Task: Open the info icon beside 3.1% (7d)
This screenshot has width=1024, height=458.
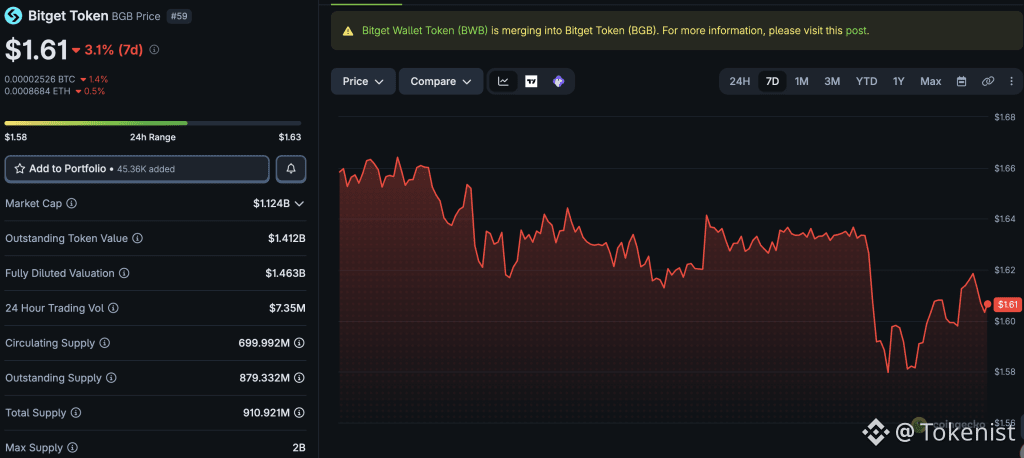Action: 154,50
